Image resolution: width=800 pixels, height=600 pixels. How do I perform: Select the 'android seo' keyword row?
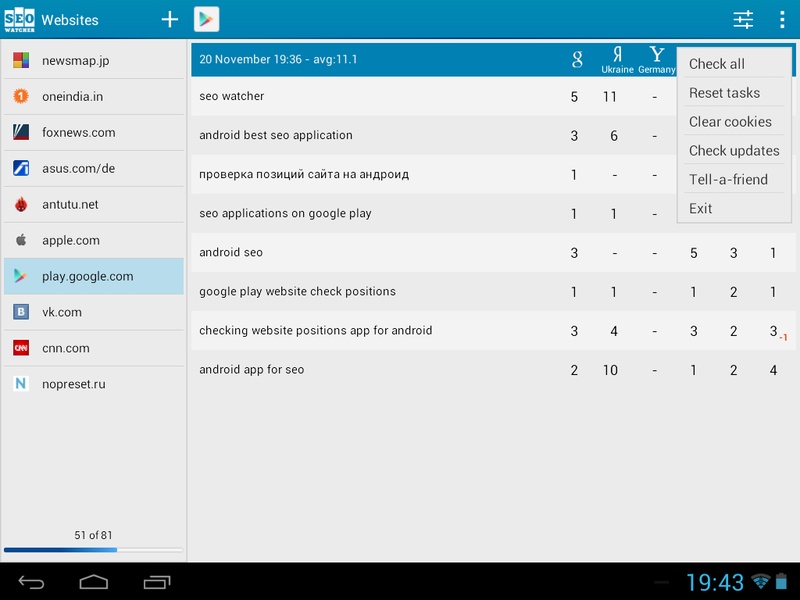pos(493,253)
